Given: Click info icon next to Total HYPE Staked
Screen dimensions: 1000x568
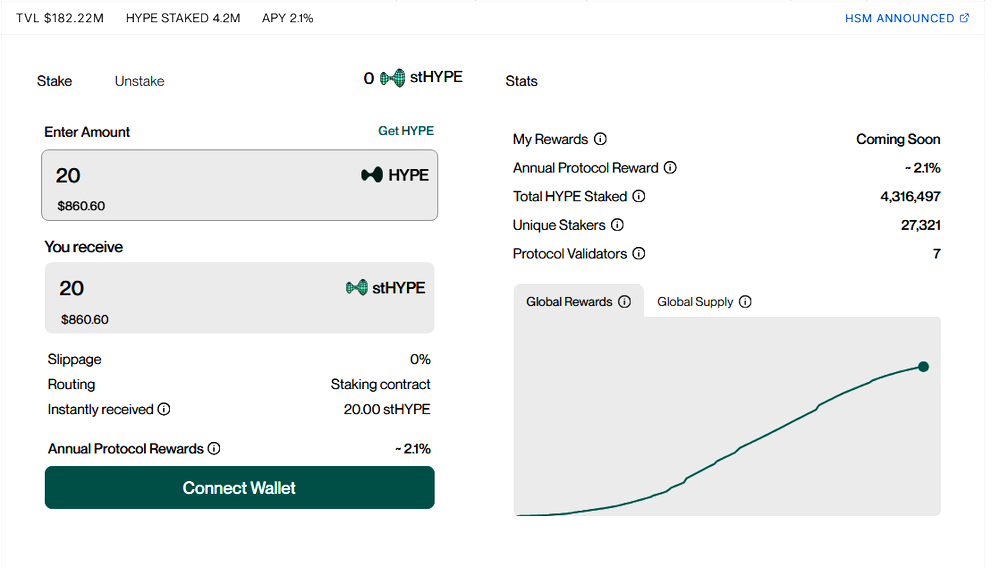Looking at the screenshot, I should pos(639,197).
